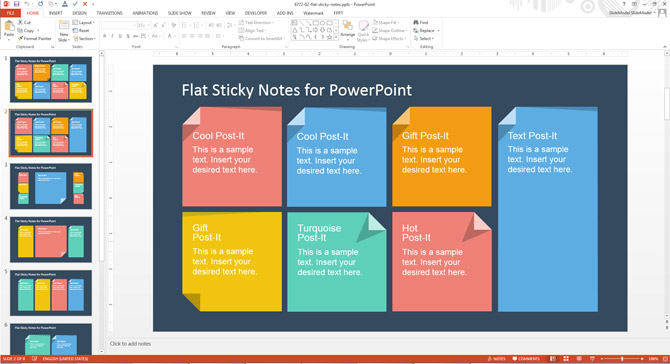Image resolution: width=670 pixels, height=364 pixels.
Task: Click the Save icon in quick access toolbar
Action: (x=17, y=4)
